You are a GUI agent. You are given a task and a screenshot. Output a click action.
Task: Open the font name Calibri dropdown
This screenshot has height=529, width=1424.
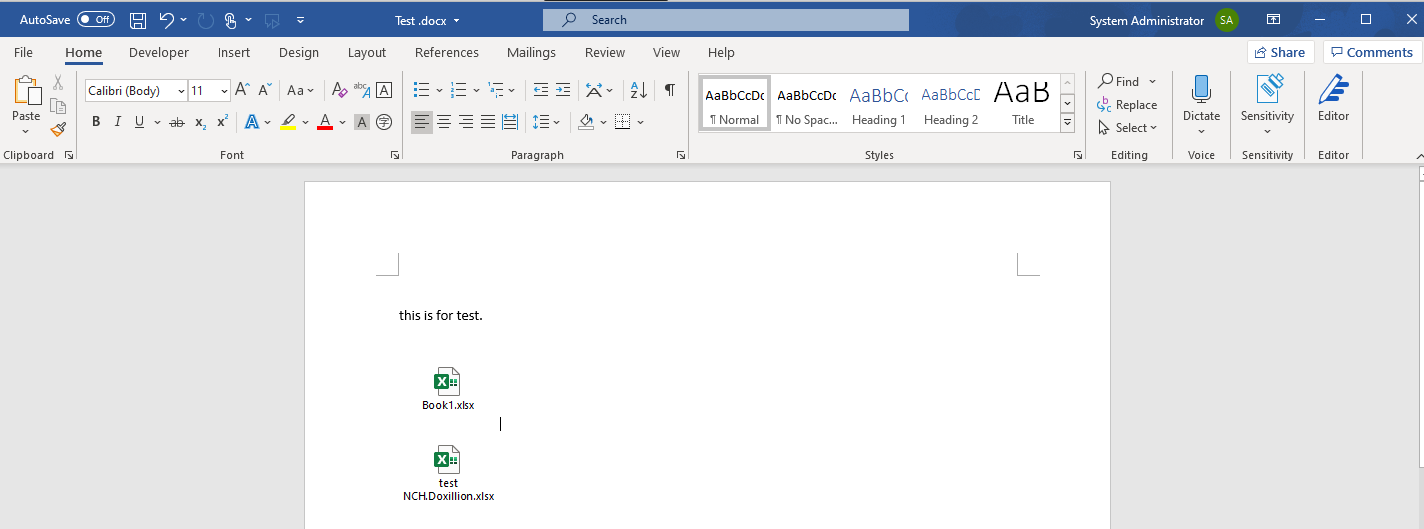[x=181, y=91]
